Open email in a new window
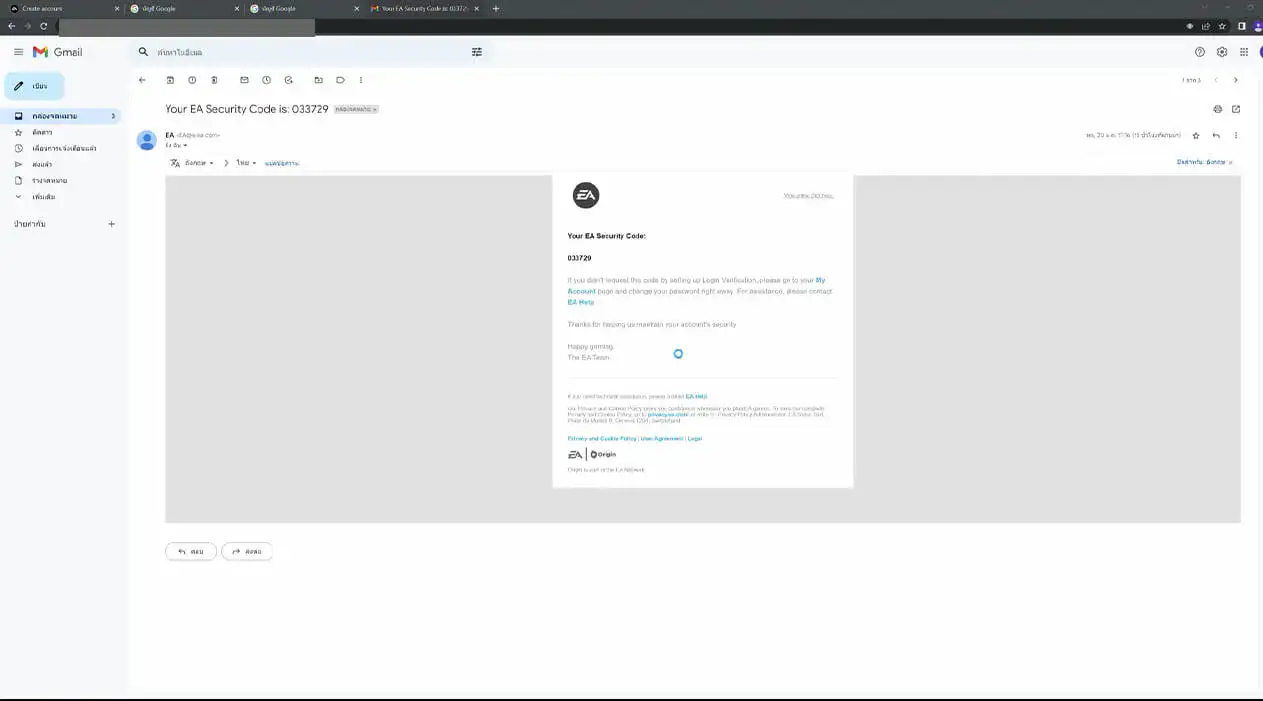This screenshot has width=1263, height=701. coord(1236,109)
